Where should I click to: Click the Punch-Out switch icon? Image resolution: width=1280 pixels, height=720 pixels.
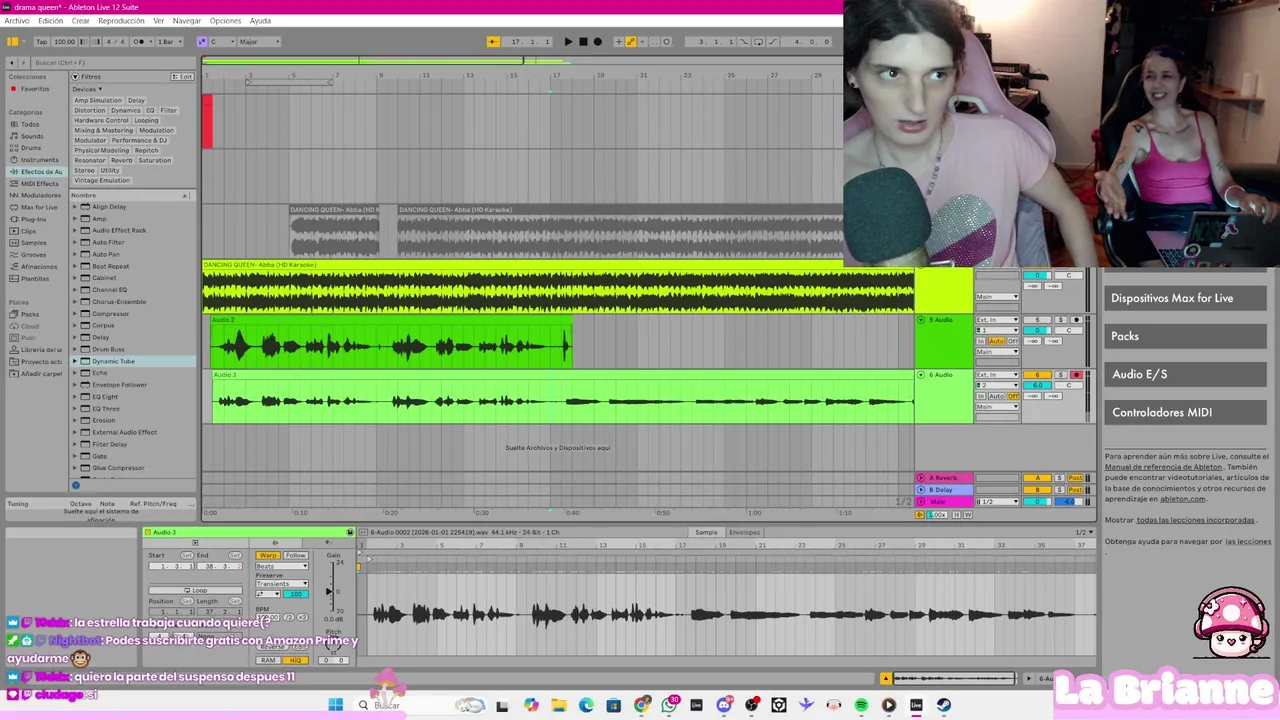tap(771, 41)
